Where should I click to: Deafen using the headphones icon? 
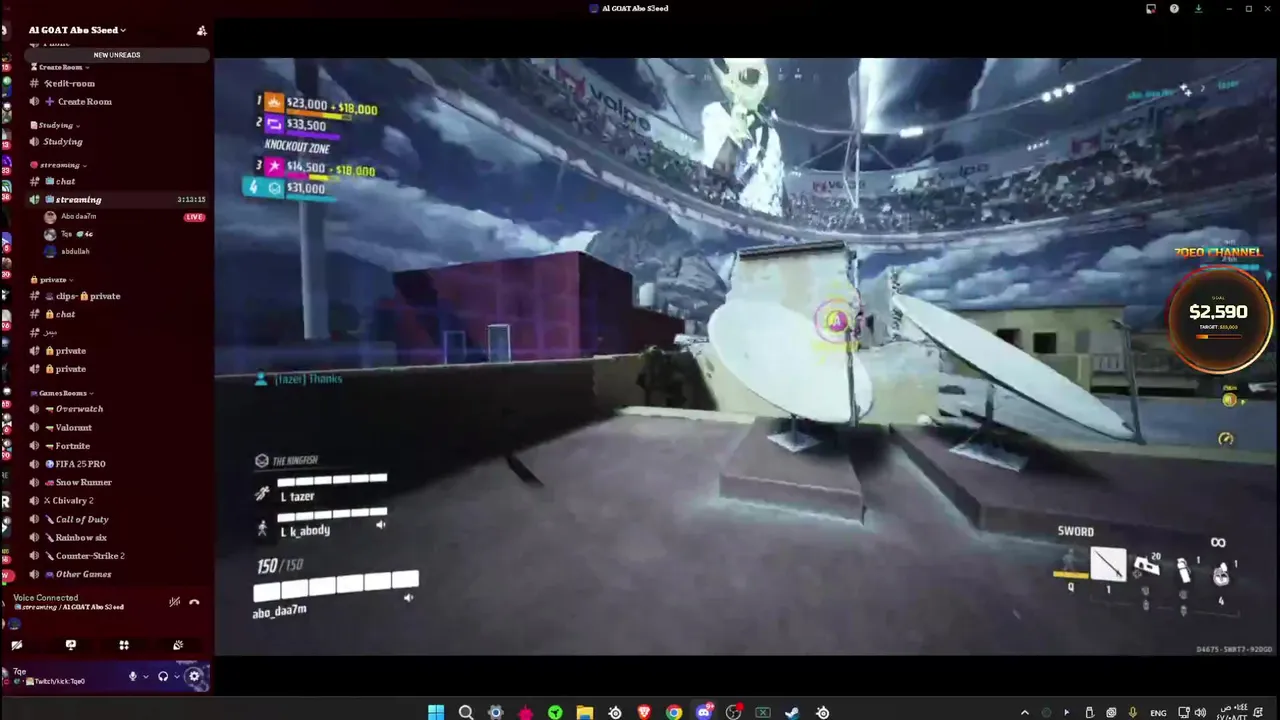(163, 677)
